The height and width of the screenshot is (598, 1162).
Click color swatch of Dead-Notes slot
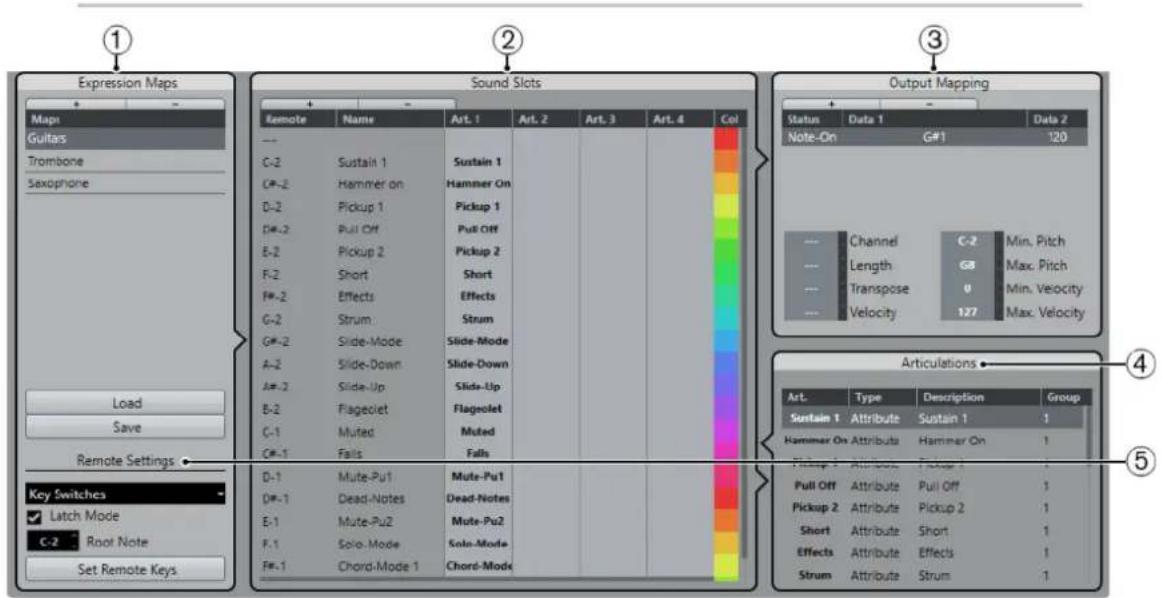click(x=726, y=499)
